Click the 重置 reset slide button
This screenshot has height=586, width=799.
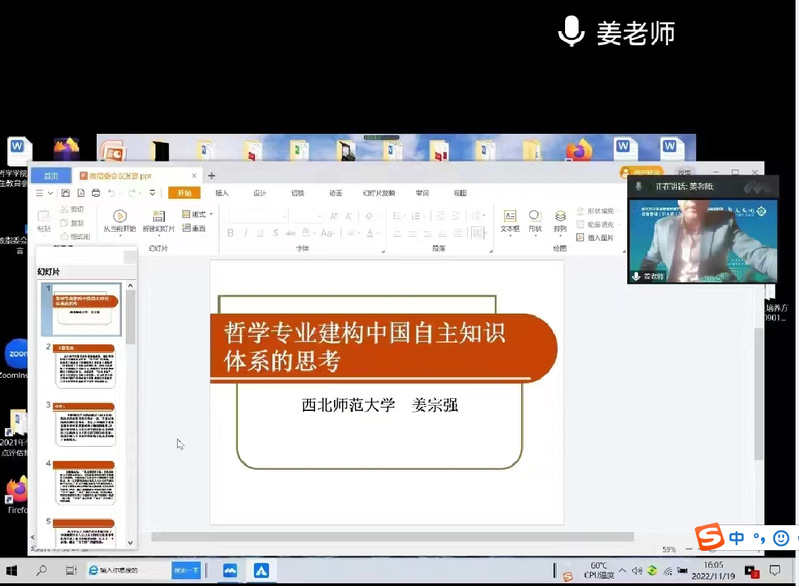point(195,229)
